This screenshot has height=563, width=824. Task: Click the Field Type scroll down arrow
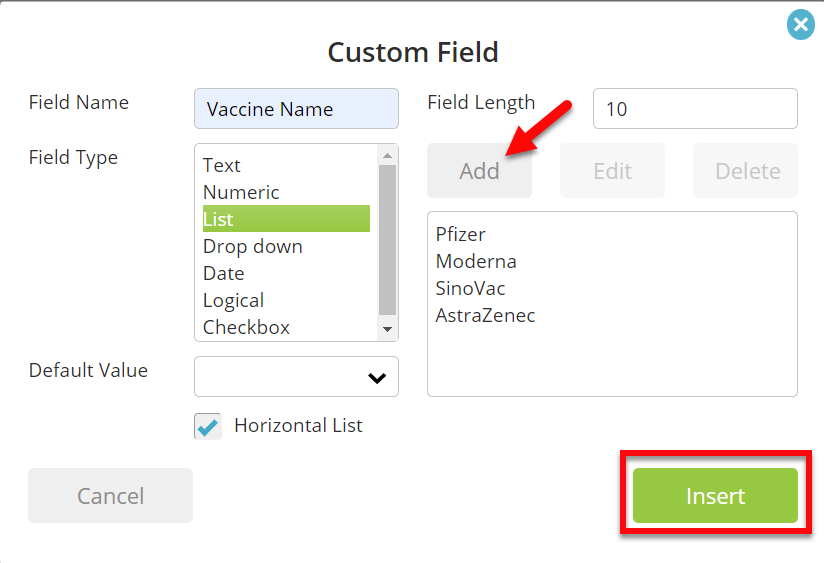387,330
